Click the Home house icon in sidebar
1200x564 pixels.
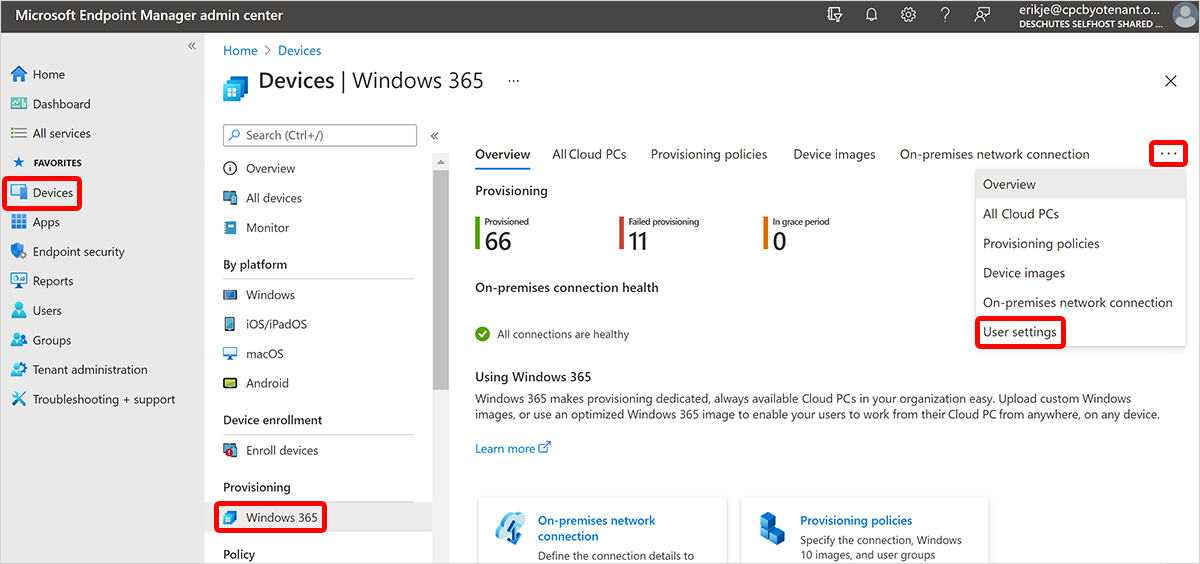click(19, 74)
